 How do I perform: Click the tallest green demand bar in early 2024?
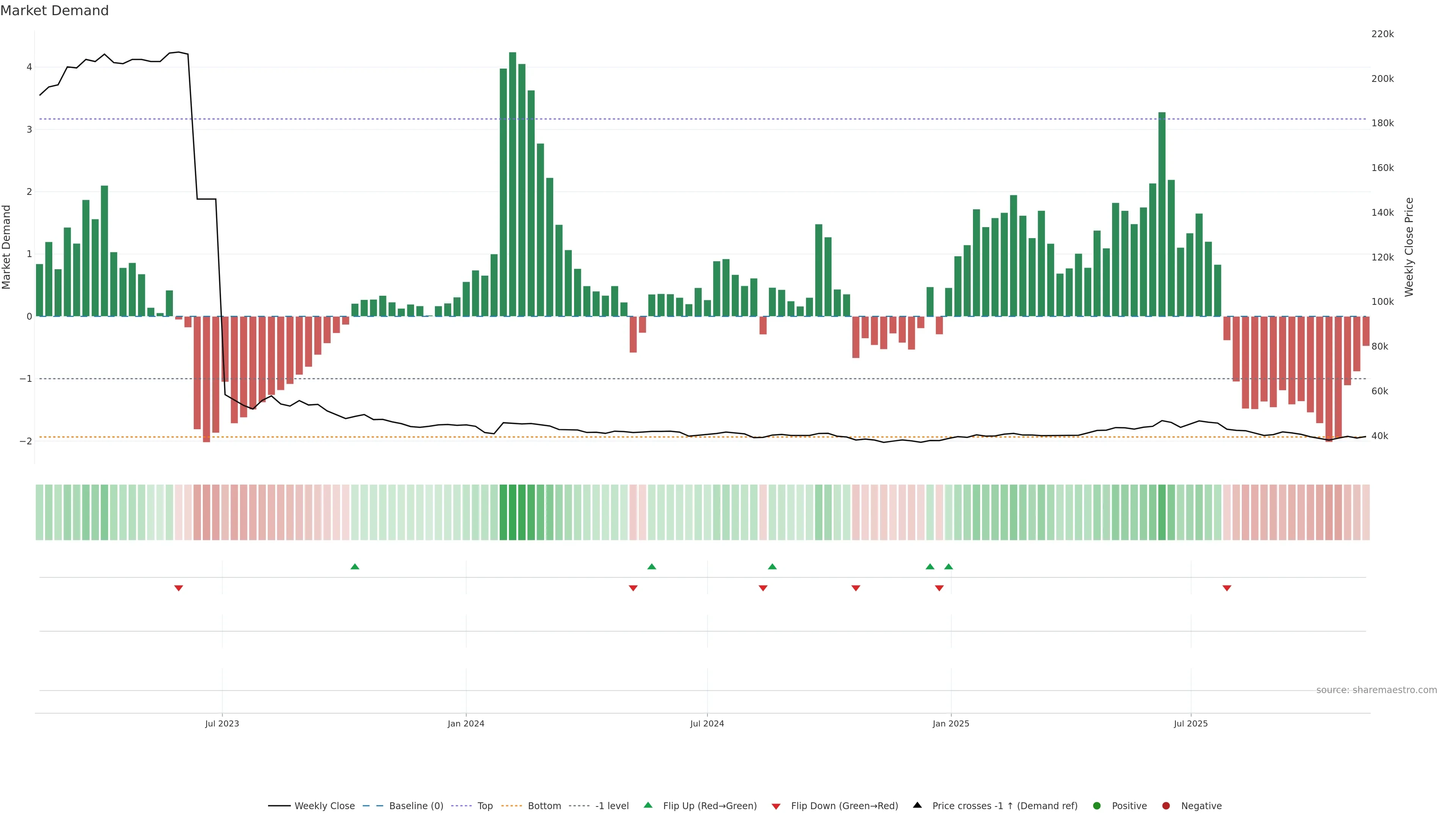point(513,184)
